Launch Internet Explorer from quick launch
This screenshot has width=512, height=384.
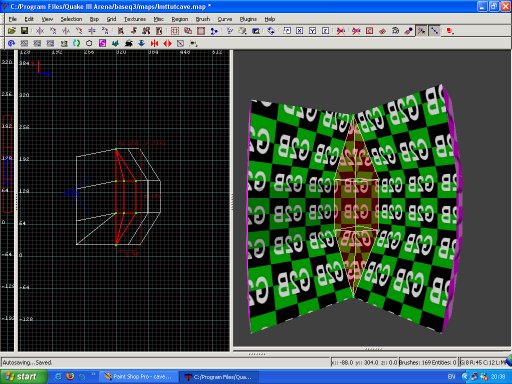point(58,377)
